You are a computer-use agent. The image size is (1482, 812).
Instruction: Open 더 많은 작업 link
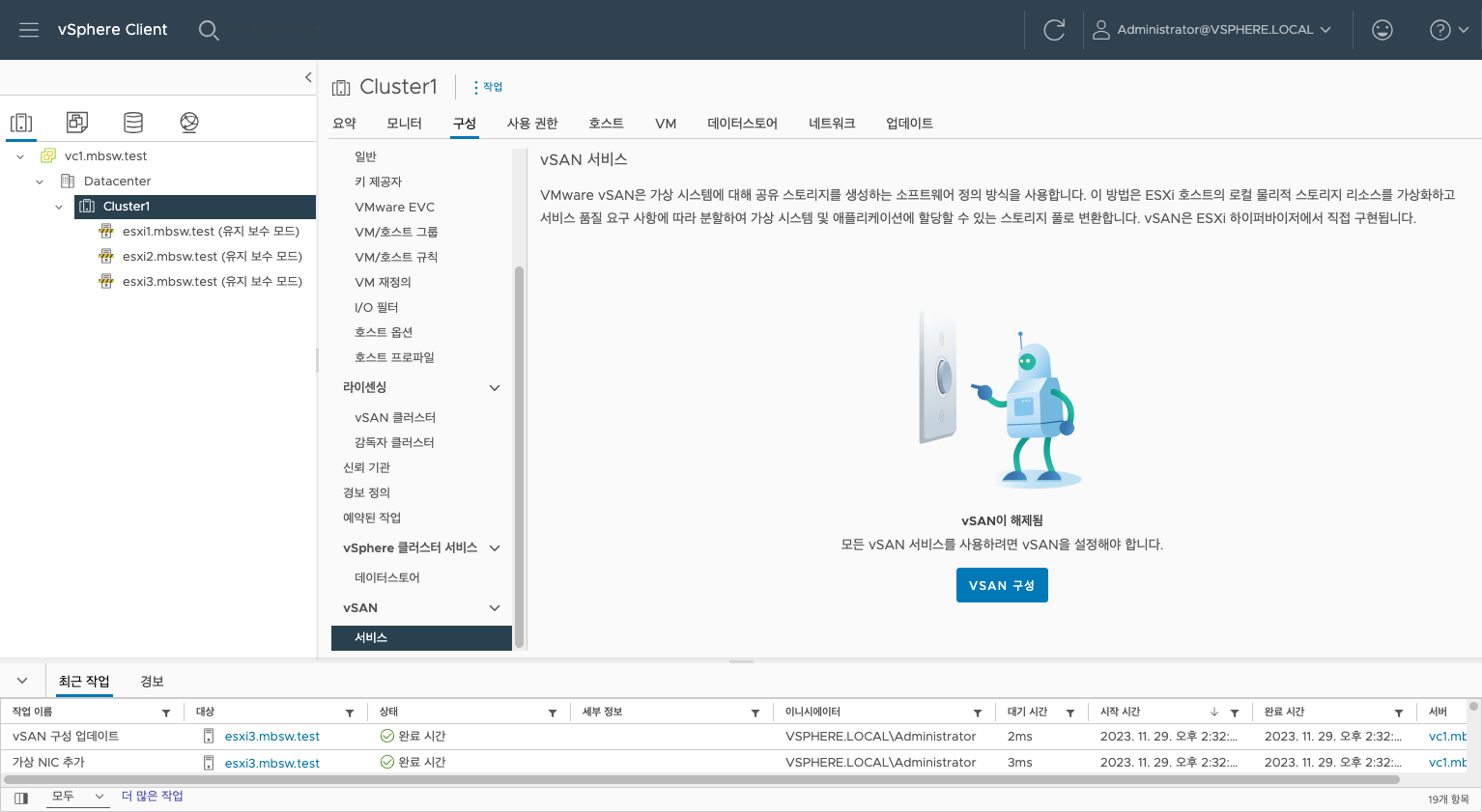click(153, 797)
